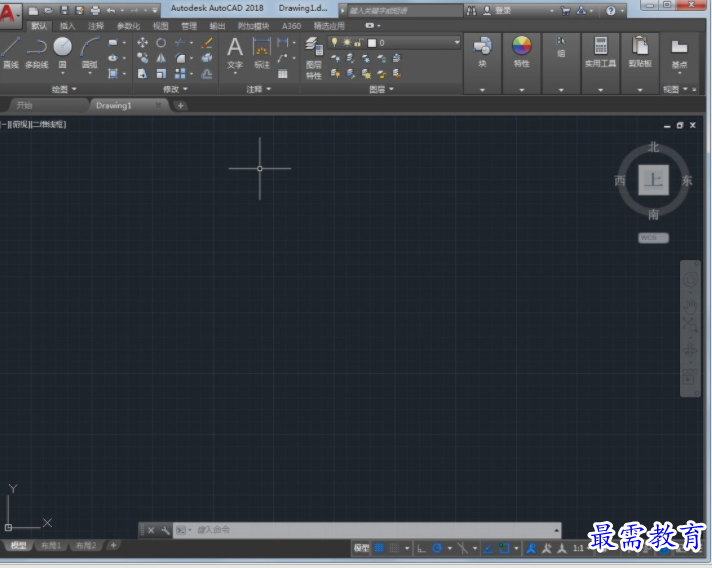The height and width of the screenshot is (568, 712).
Task: Click the Help question mark icon
Action: 611,10
